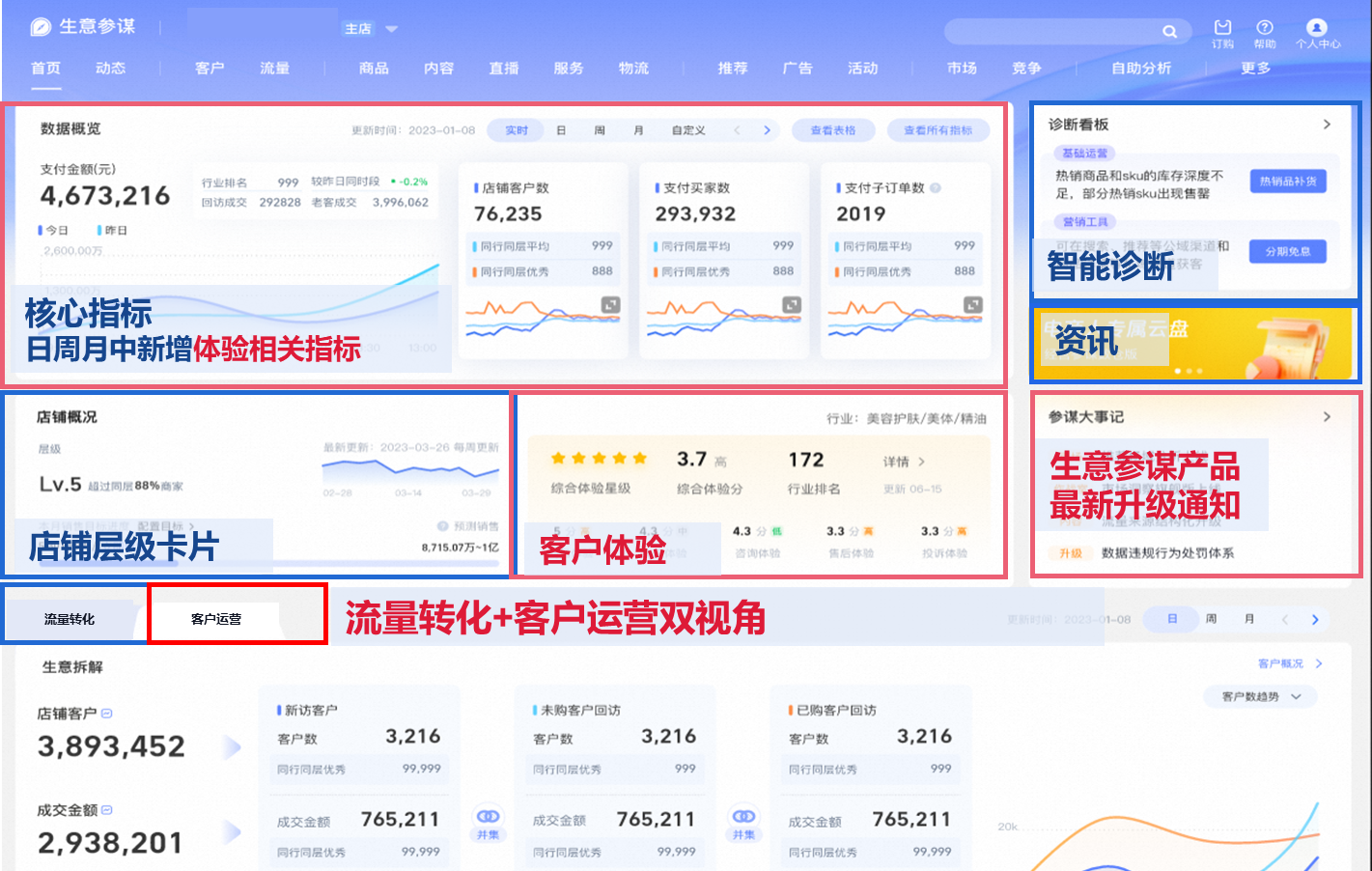Select 实时 time range in 数据概览
Viewport: 1372px width, 871px height.
coord(517,130)
